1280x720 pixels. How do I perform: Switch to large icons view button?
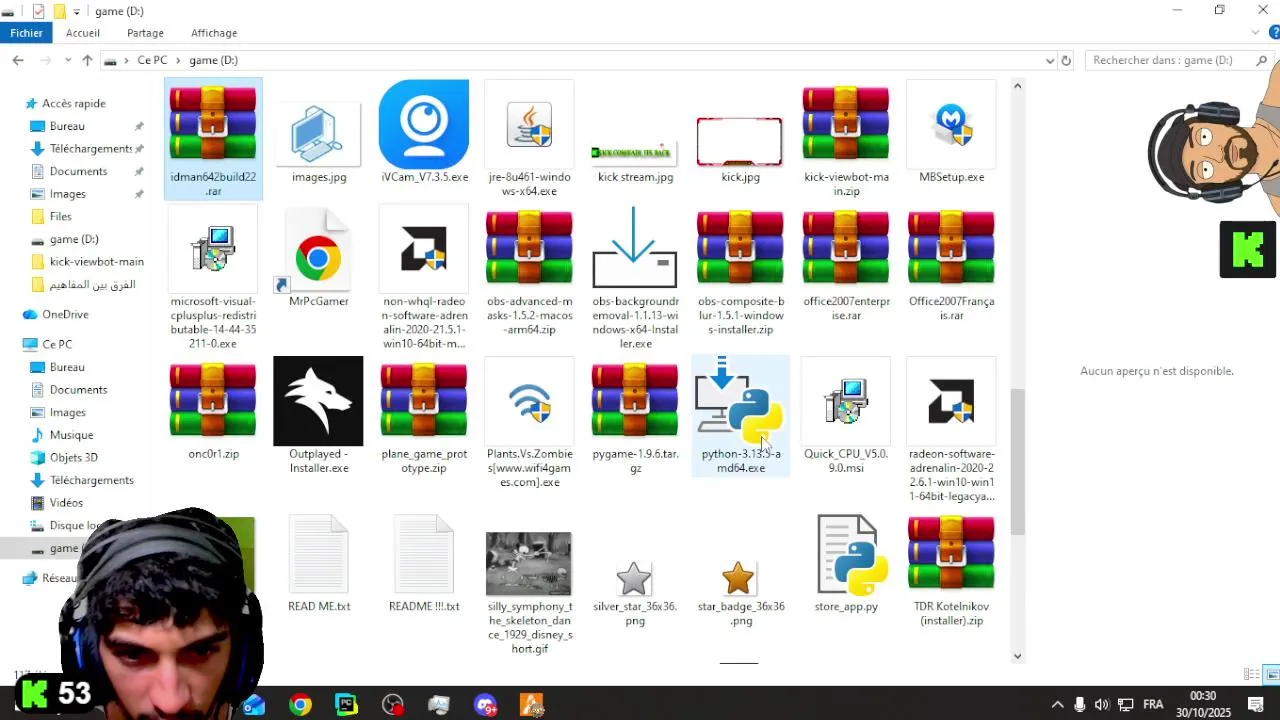pyautogui.click(x=1272, y=674)
